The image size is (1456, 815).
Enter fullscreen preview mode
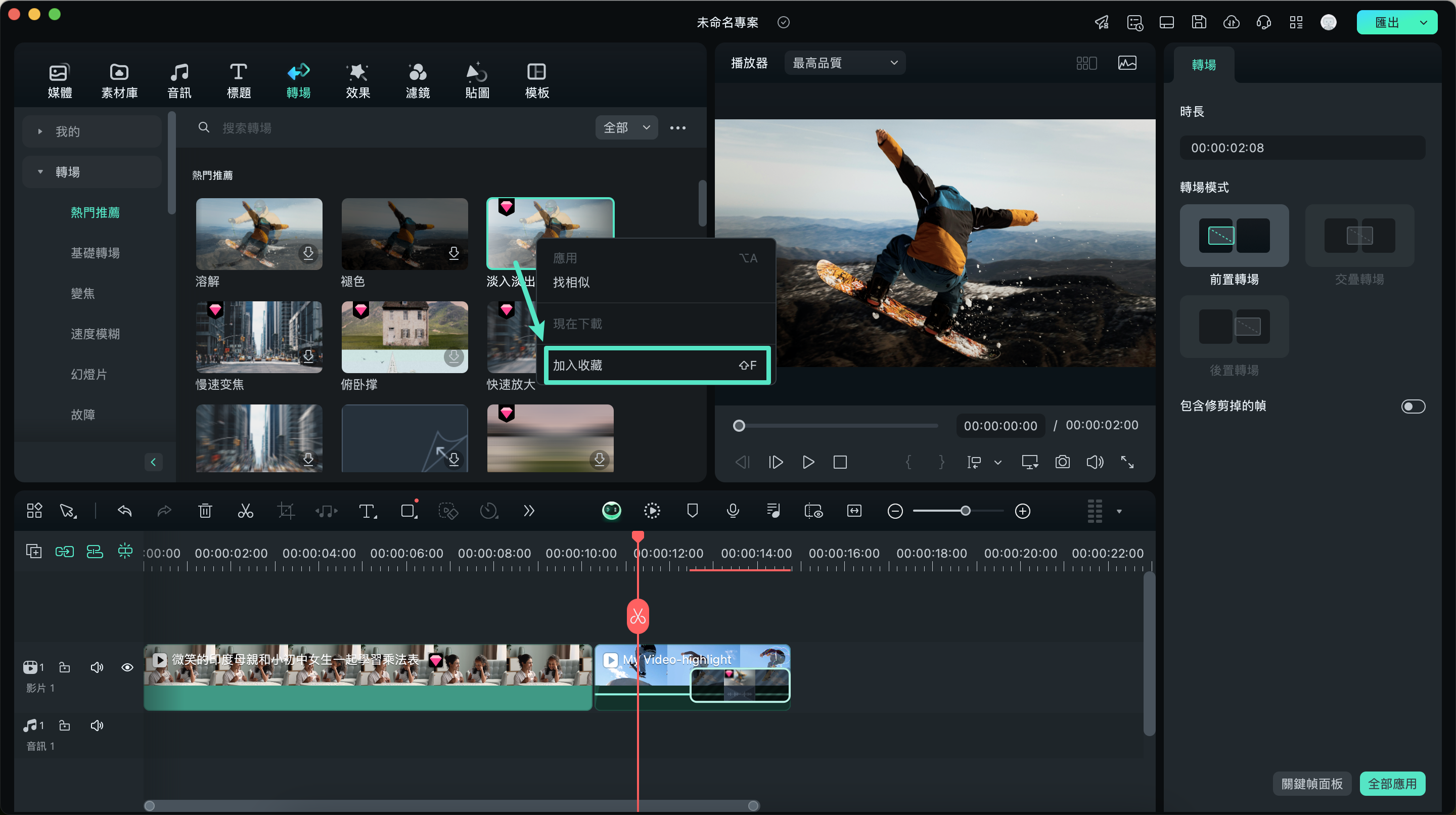(x=1127, y=462)
